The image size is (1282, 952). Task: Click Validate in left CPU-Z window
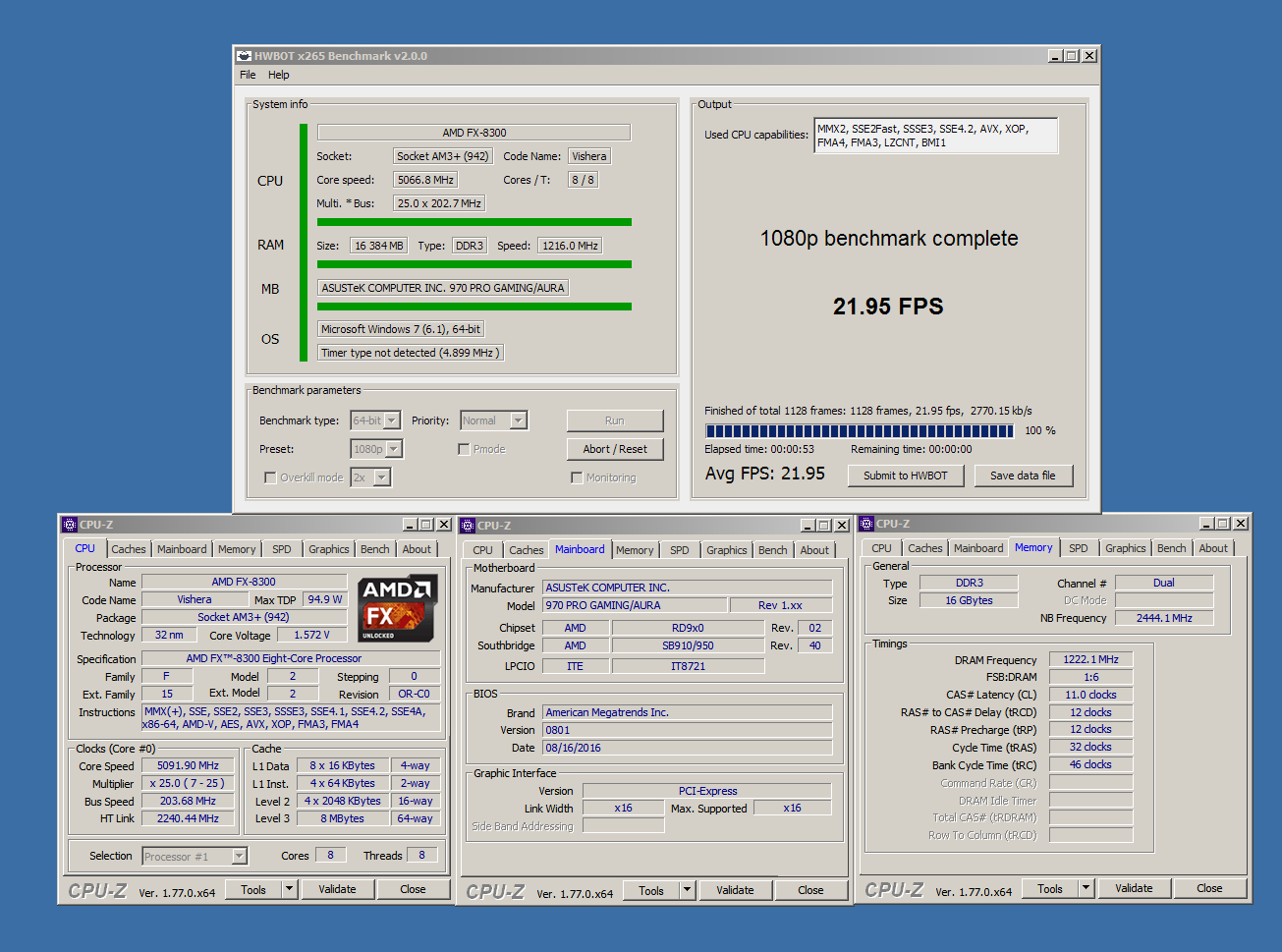pos(337,889)
